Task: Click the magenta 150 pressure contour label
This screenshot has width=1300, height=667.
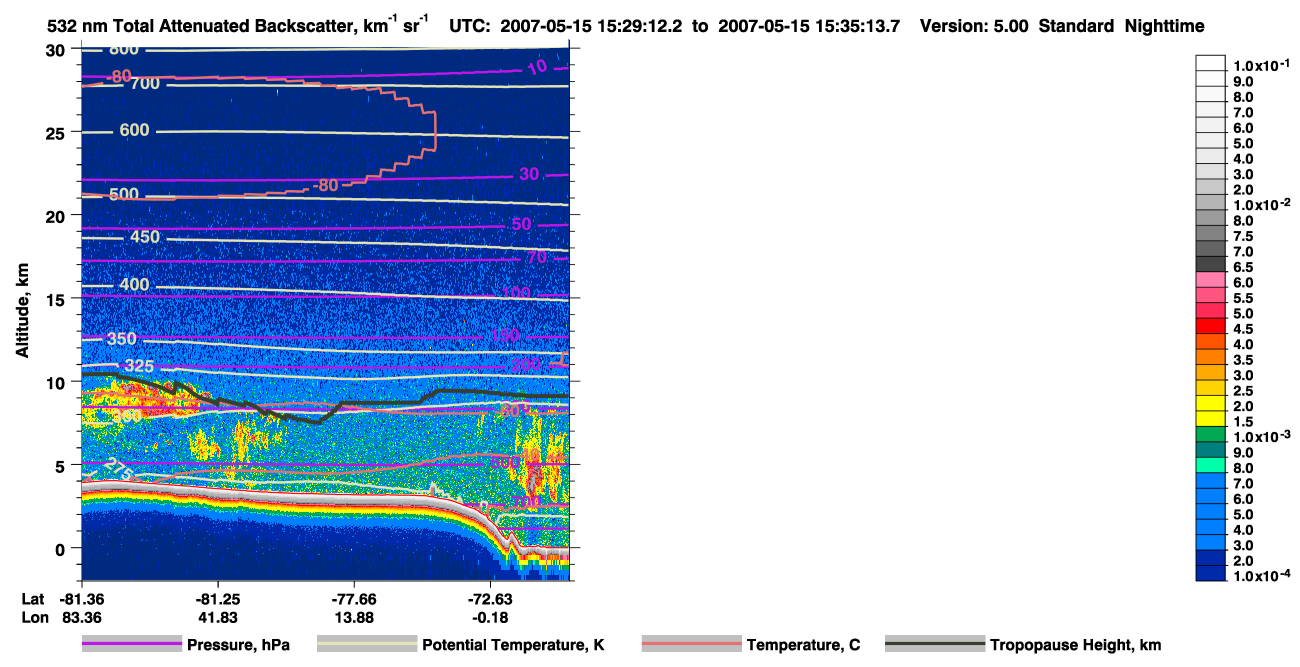Action: 505,335
